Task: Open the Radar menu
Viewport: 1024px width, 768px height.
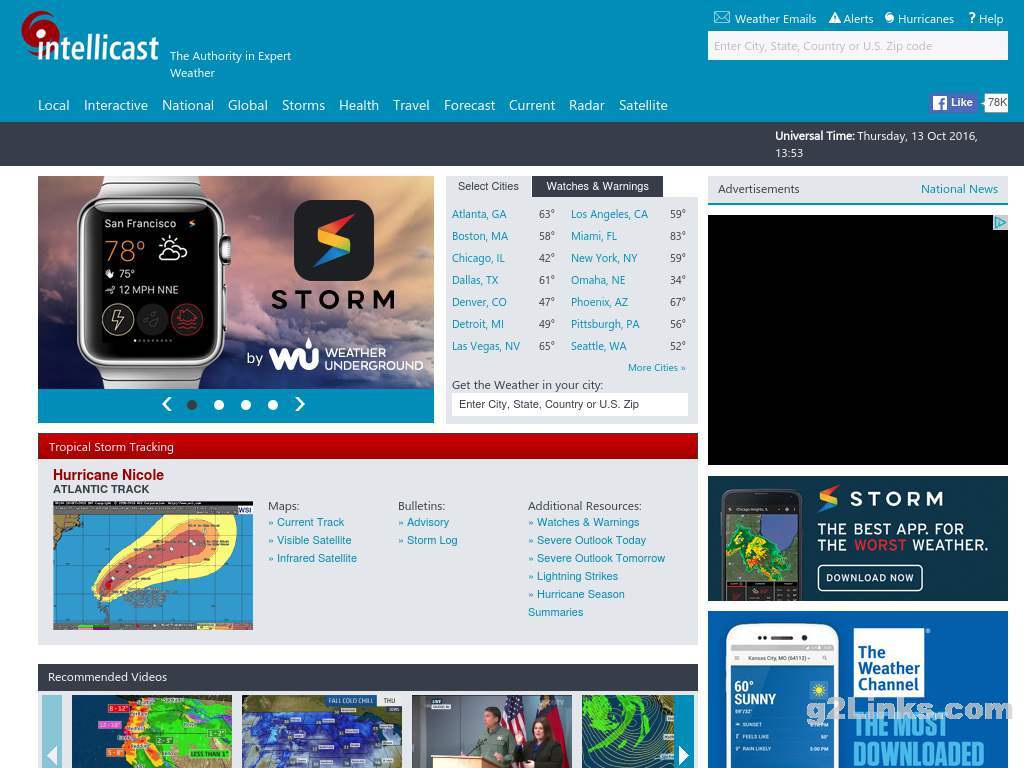Action: click(586, 105)
